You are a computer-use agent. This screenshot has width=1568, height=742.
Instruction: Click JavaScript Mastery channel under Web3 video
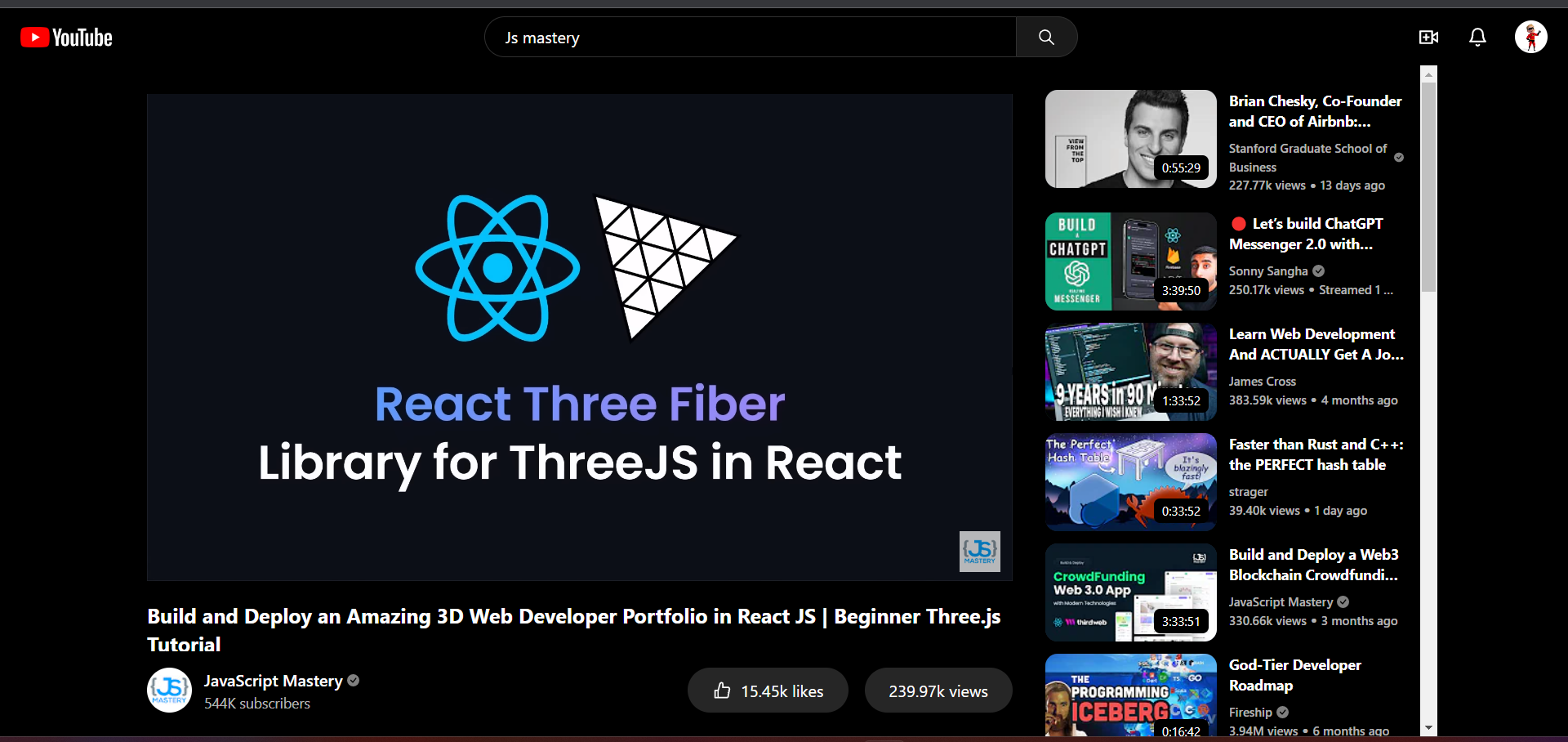coord(1281,601)
